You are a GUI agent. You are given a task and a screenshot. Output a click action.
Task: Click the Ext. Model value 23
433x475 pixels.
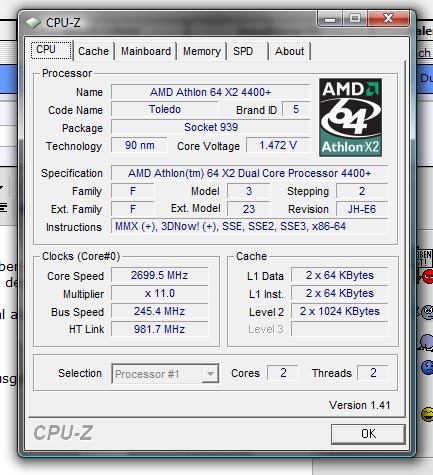[x=249, y=209]
